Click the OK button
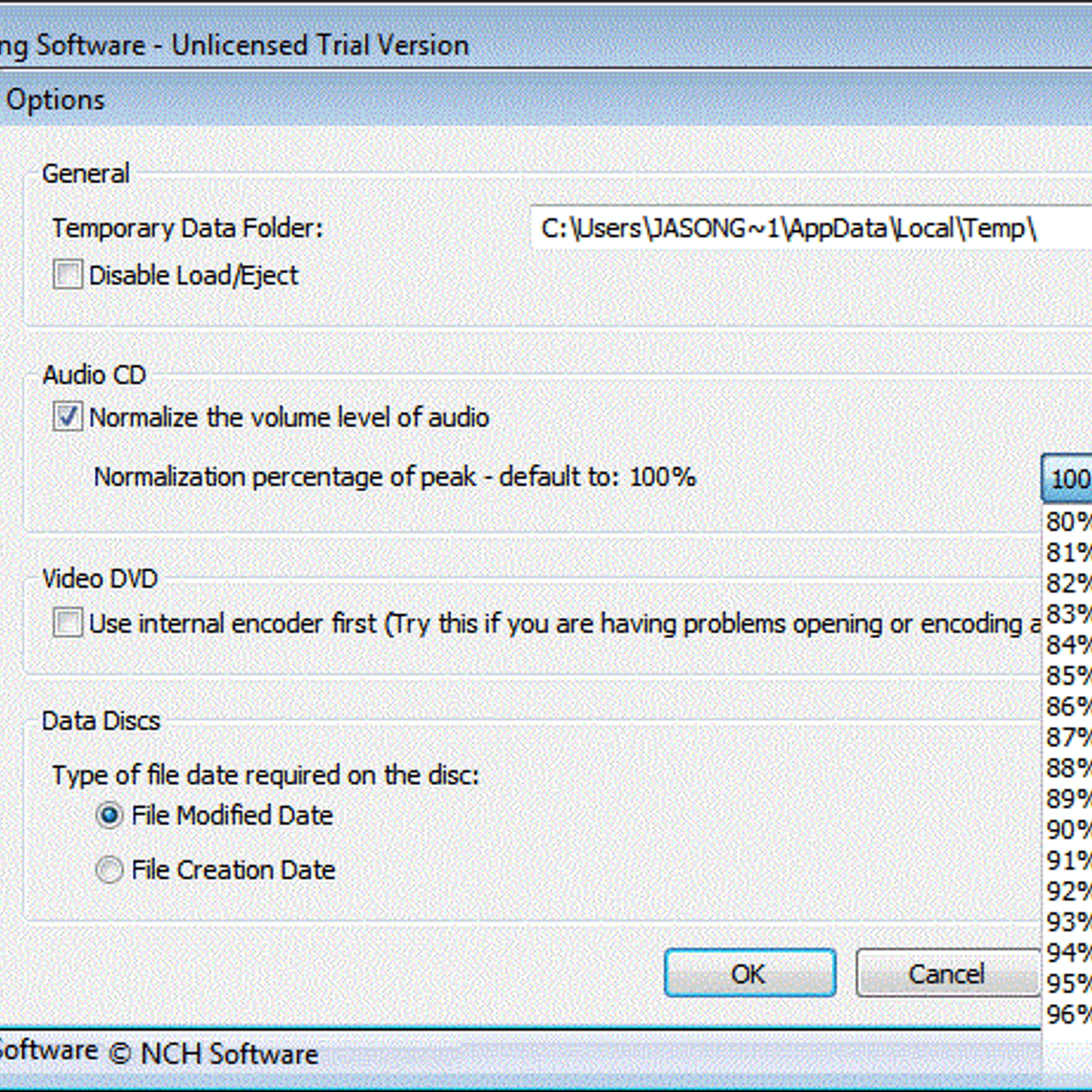1092x1092 pixels. (749, 973)
